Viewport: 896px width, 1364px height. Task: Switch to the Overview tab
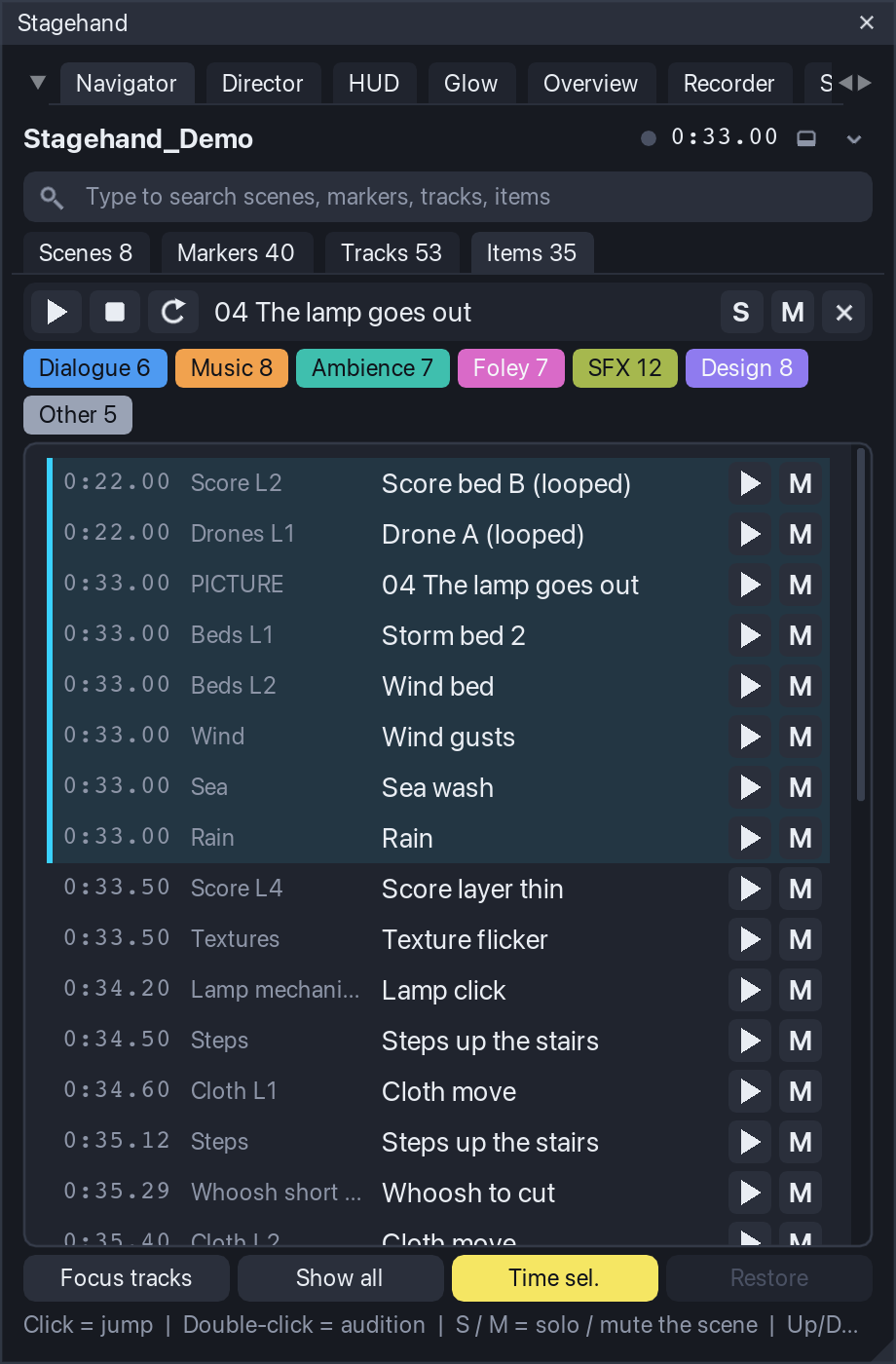coord(591,84)
